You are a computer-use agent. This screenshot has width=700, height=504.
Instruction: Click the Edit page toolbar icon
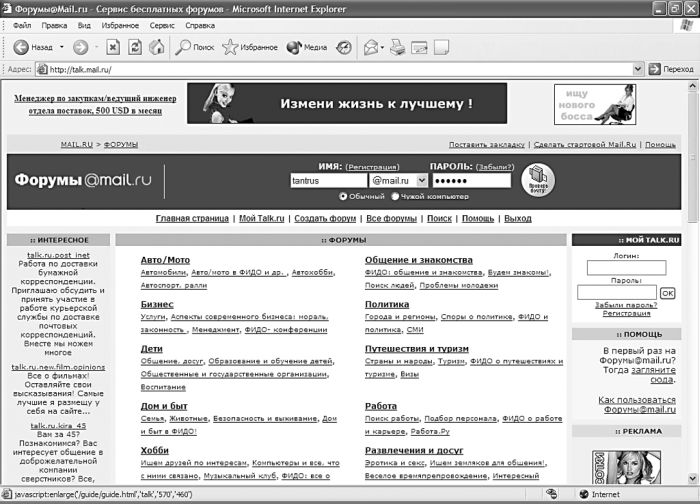click(x=419, y=47)
